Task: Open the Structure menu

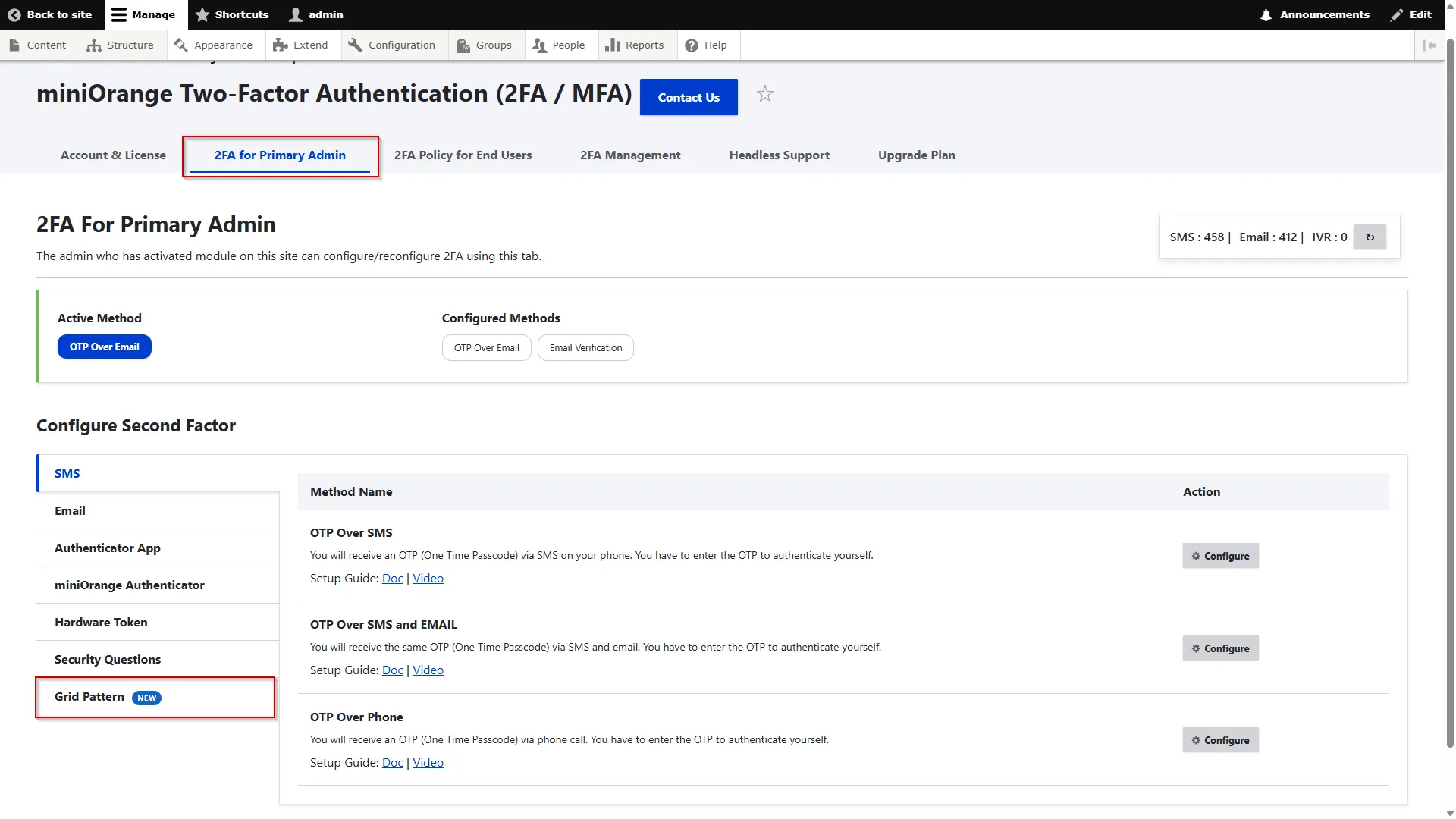Action: (121, 45)
